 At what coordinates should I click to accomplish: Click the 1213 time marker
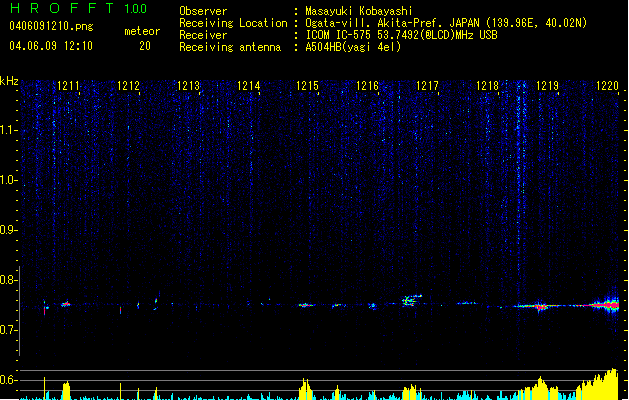189,86
